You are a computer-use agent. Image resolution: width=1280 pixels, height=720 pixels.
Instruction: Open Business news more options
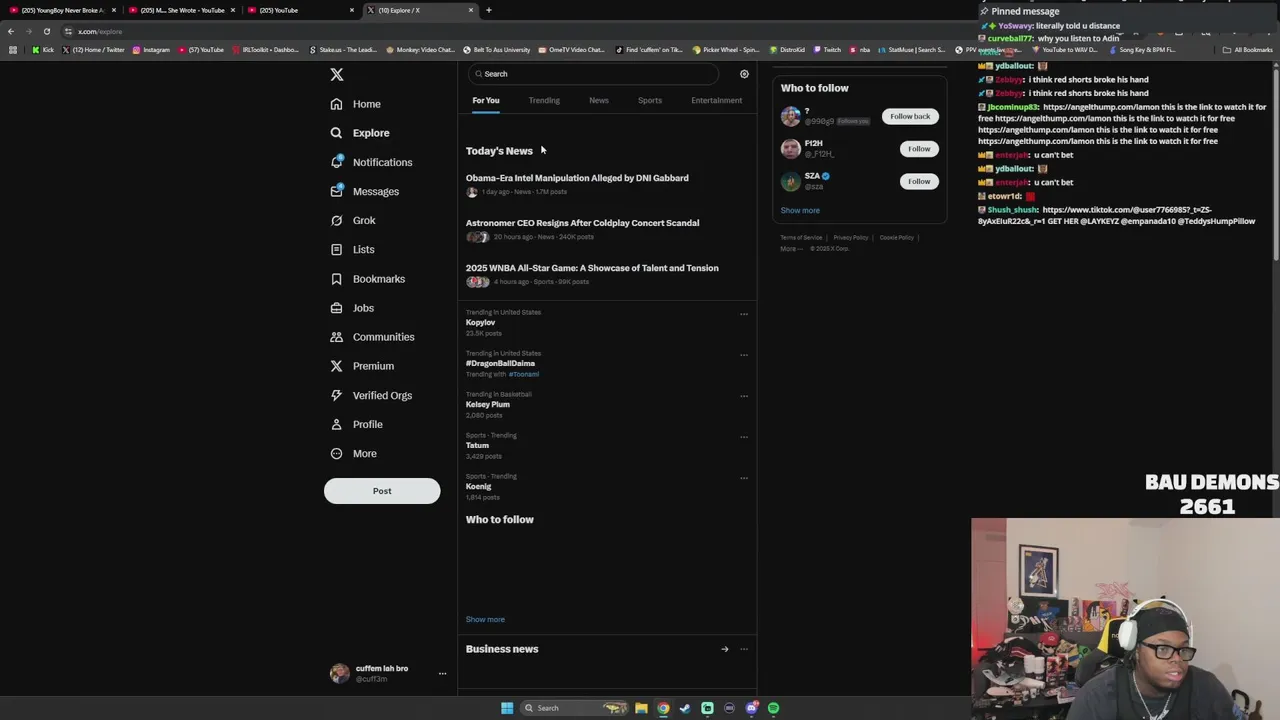(x=744, y=649)
